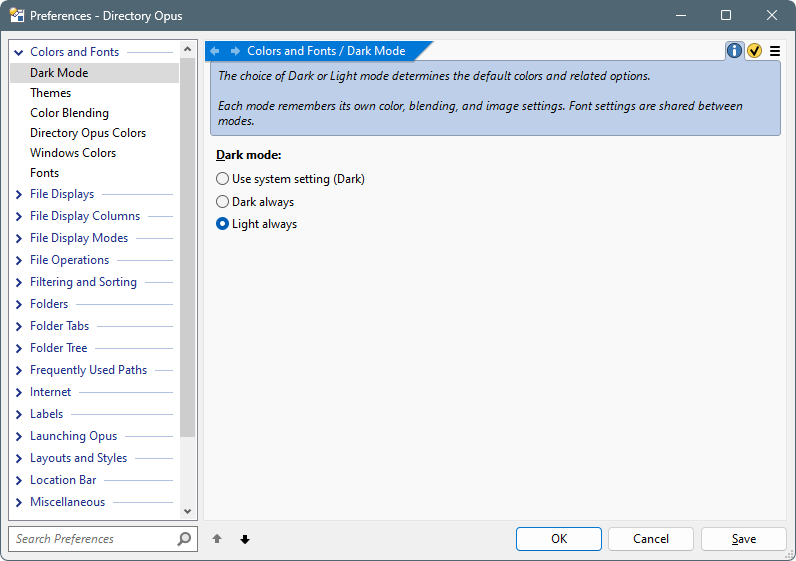
Task: Click the Save button
Action: (x=743, y=539)
